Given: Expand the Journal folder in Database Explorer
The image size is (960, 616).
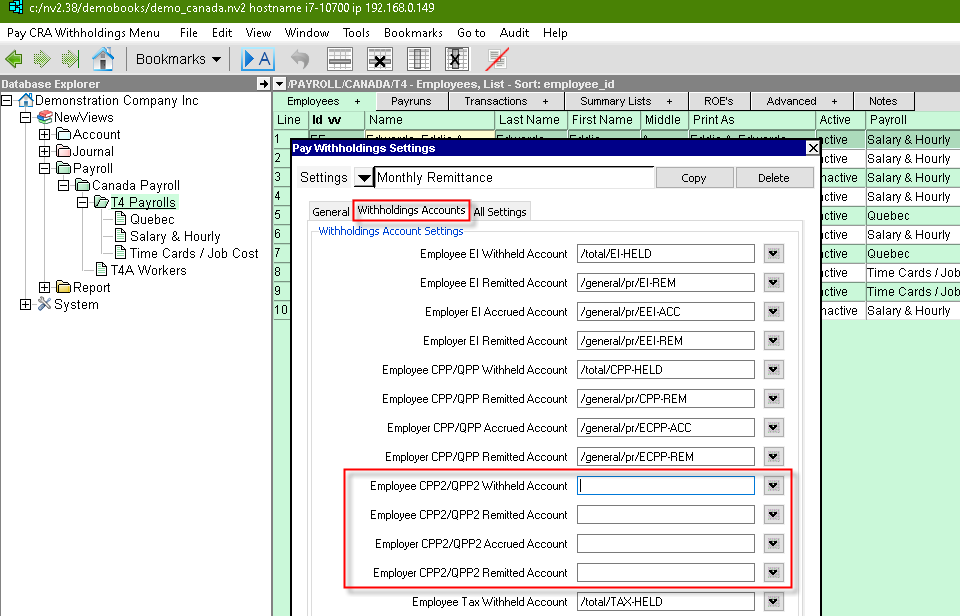Looking at the screenshot, I should click(x=46, y=152).
